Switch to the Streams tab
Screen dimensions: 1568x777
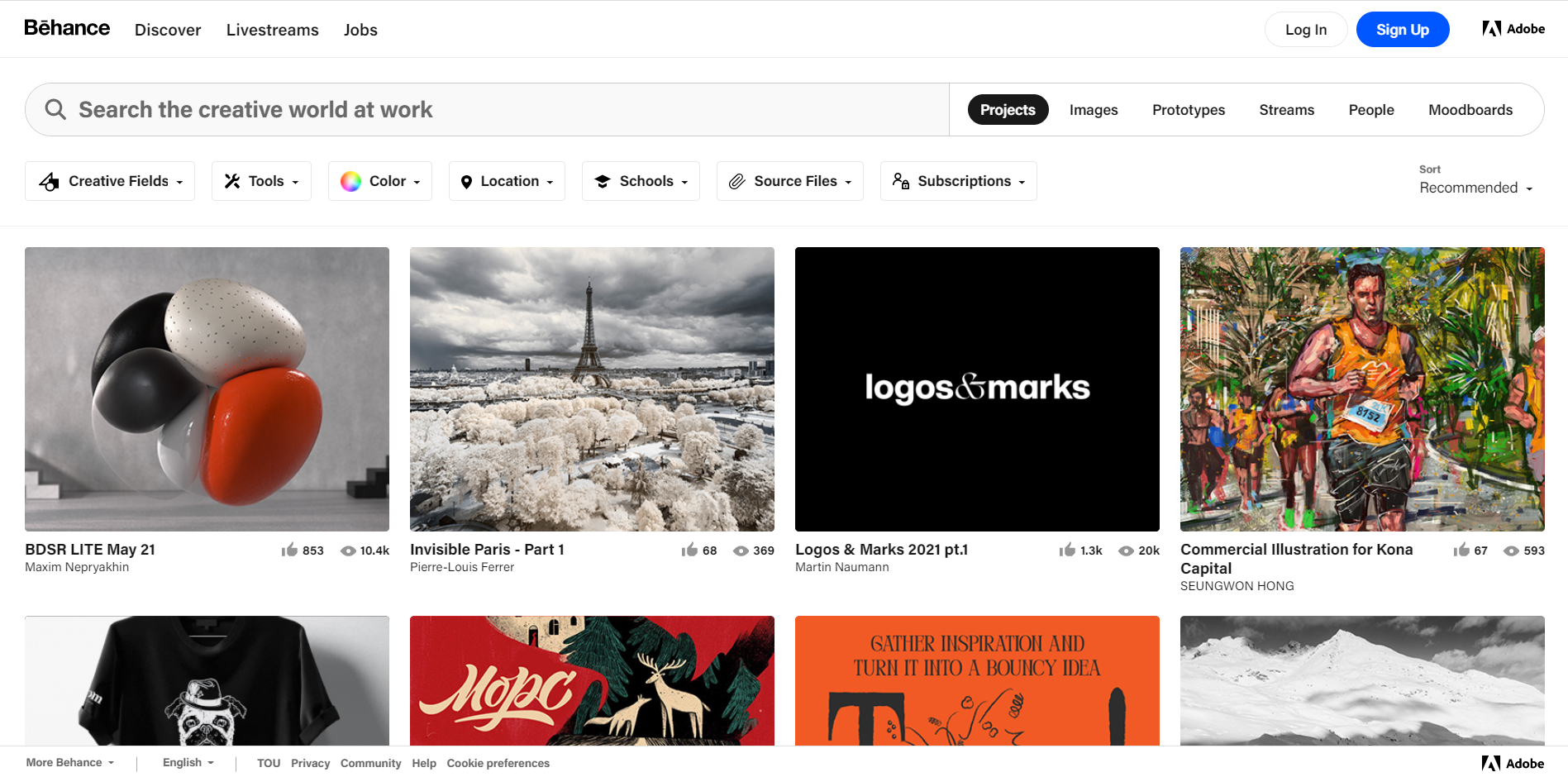tap(1286, 110)
